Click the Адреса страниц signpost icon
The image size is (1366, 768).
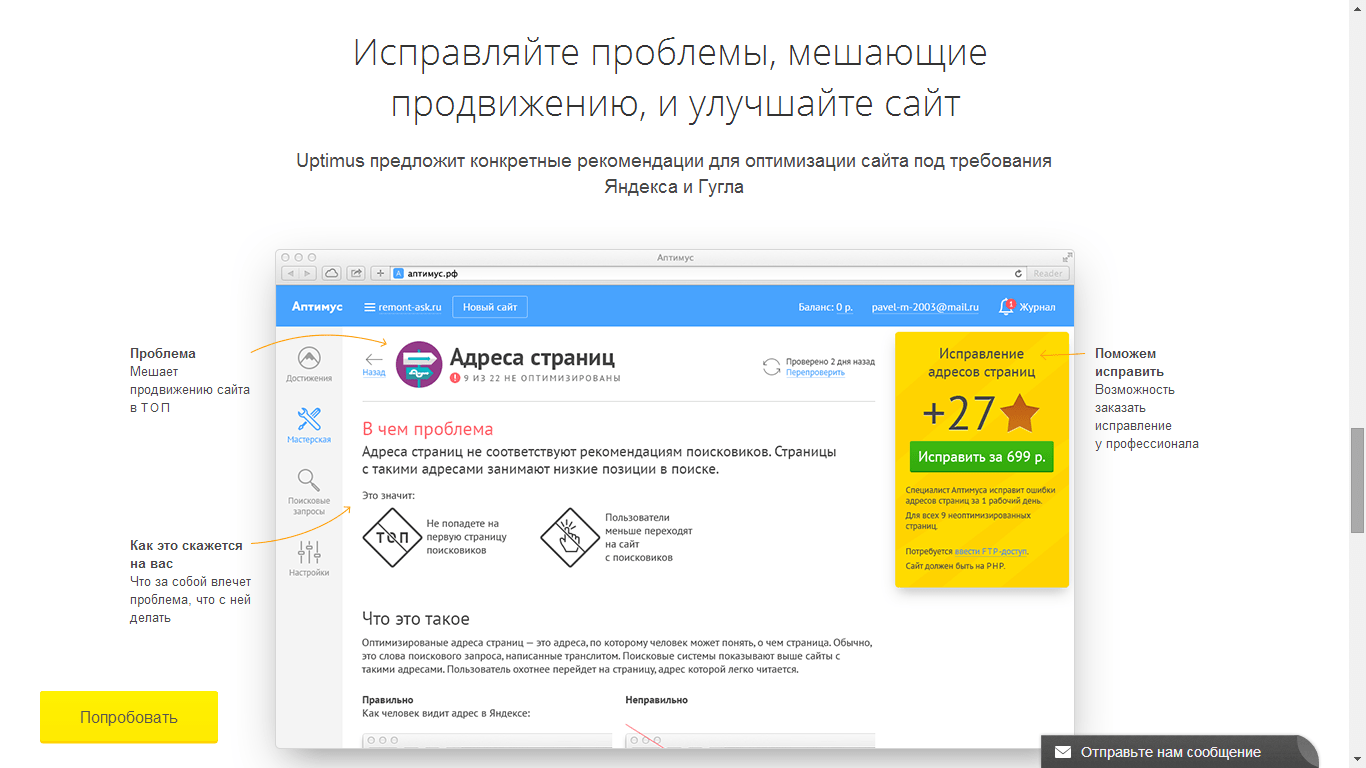tap(420, 365)
